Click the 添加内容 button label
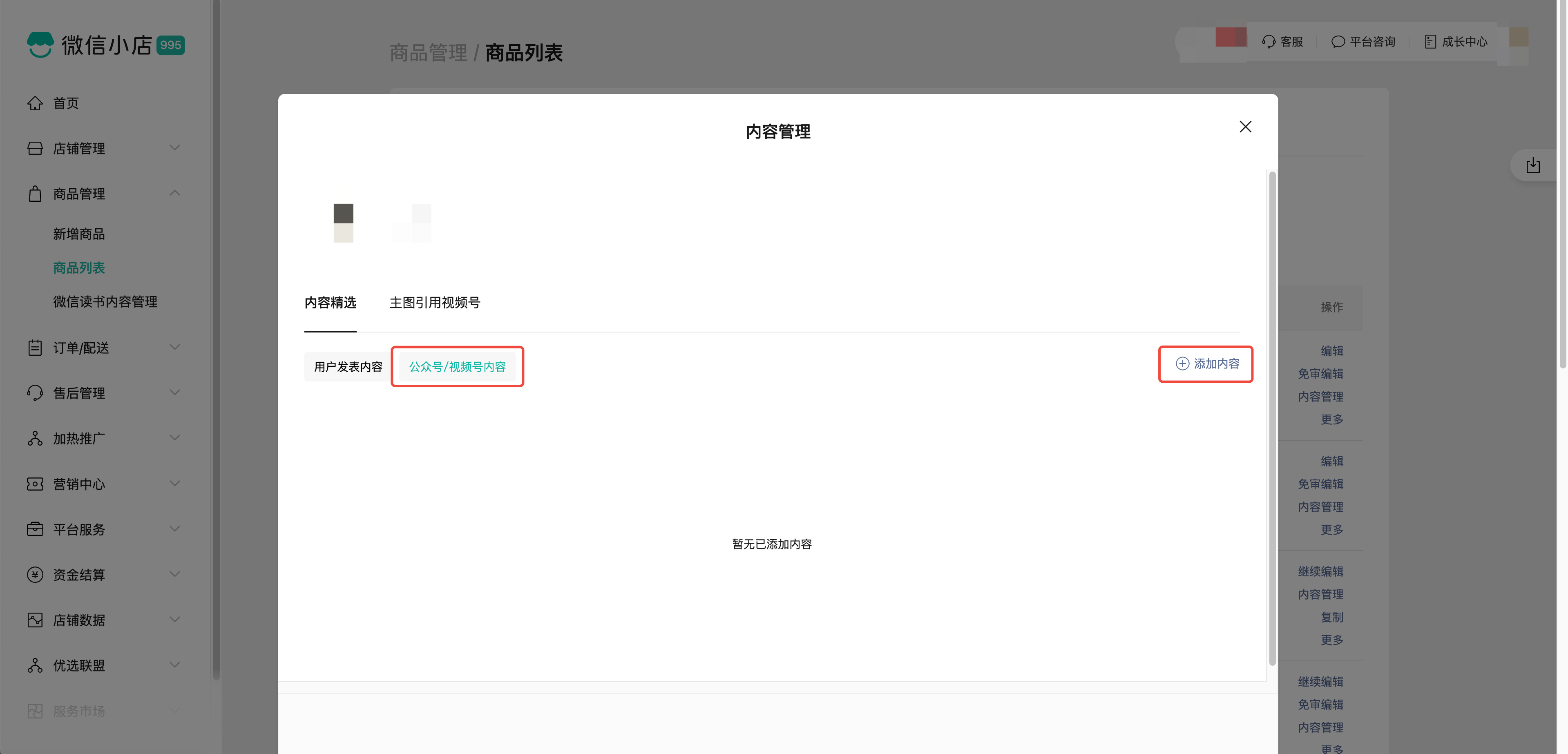 click(1216, 364)
